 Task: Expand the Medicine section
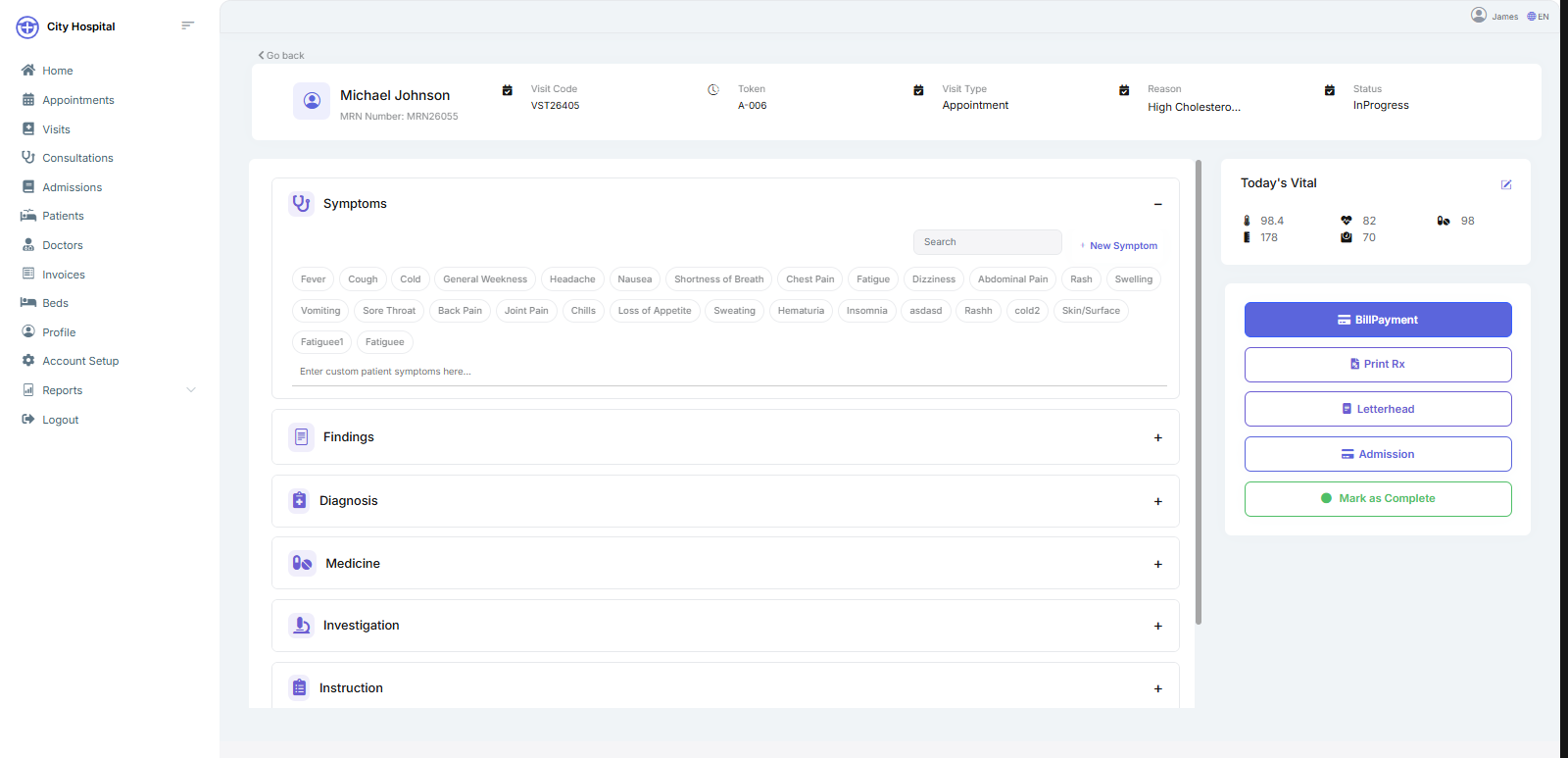click(1157, 564)
